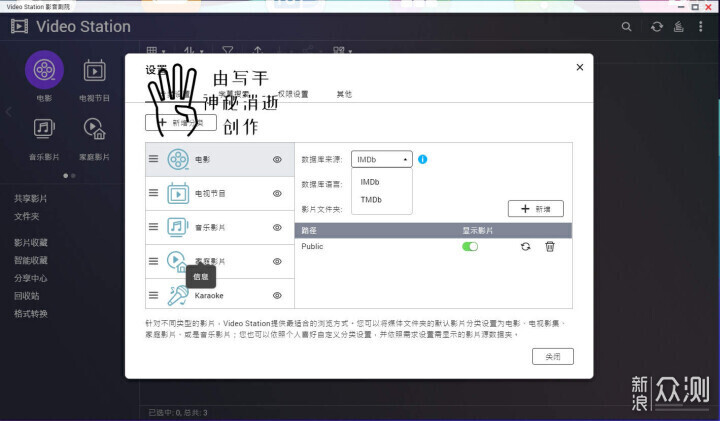Delete the Public folder with the trash icon
Screen dimensions: 720x421
click(x=550, y=247)
